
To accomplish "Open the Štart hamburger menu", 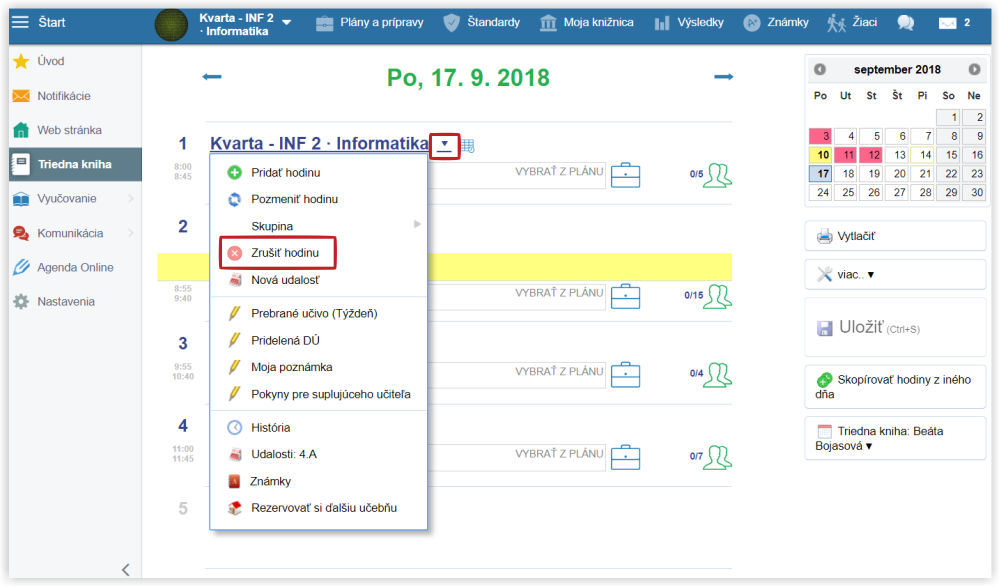I will coord(20,22).
